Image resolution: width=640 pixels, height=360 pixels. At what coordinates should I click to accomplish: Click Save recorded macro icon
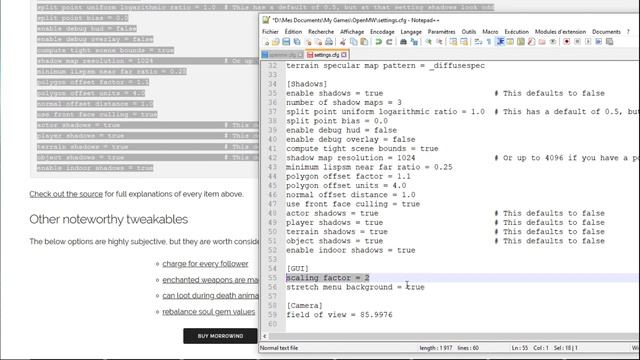[609, 42]
